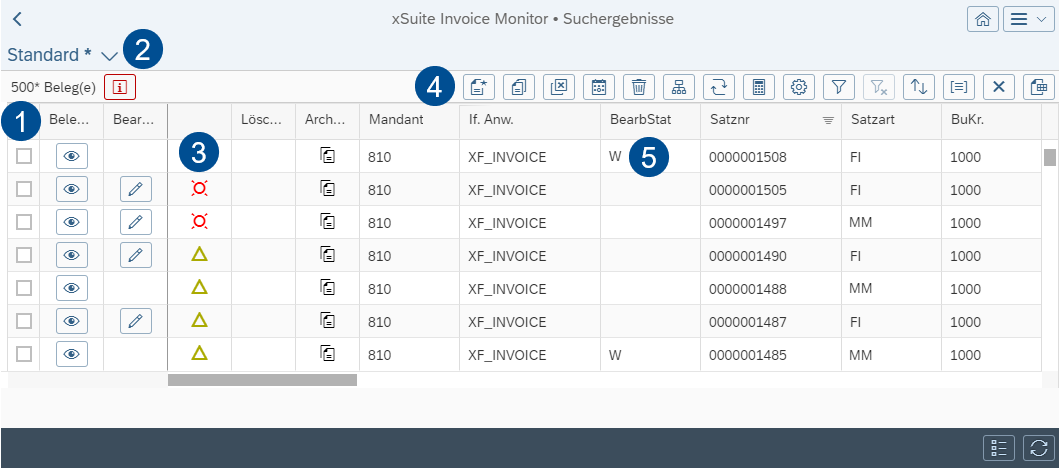Go to home via the house icon
1059x468 pixels.
(983, 20)
